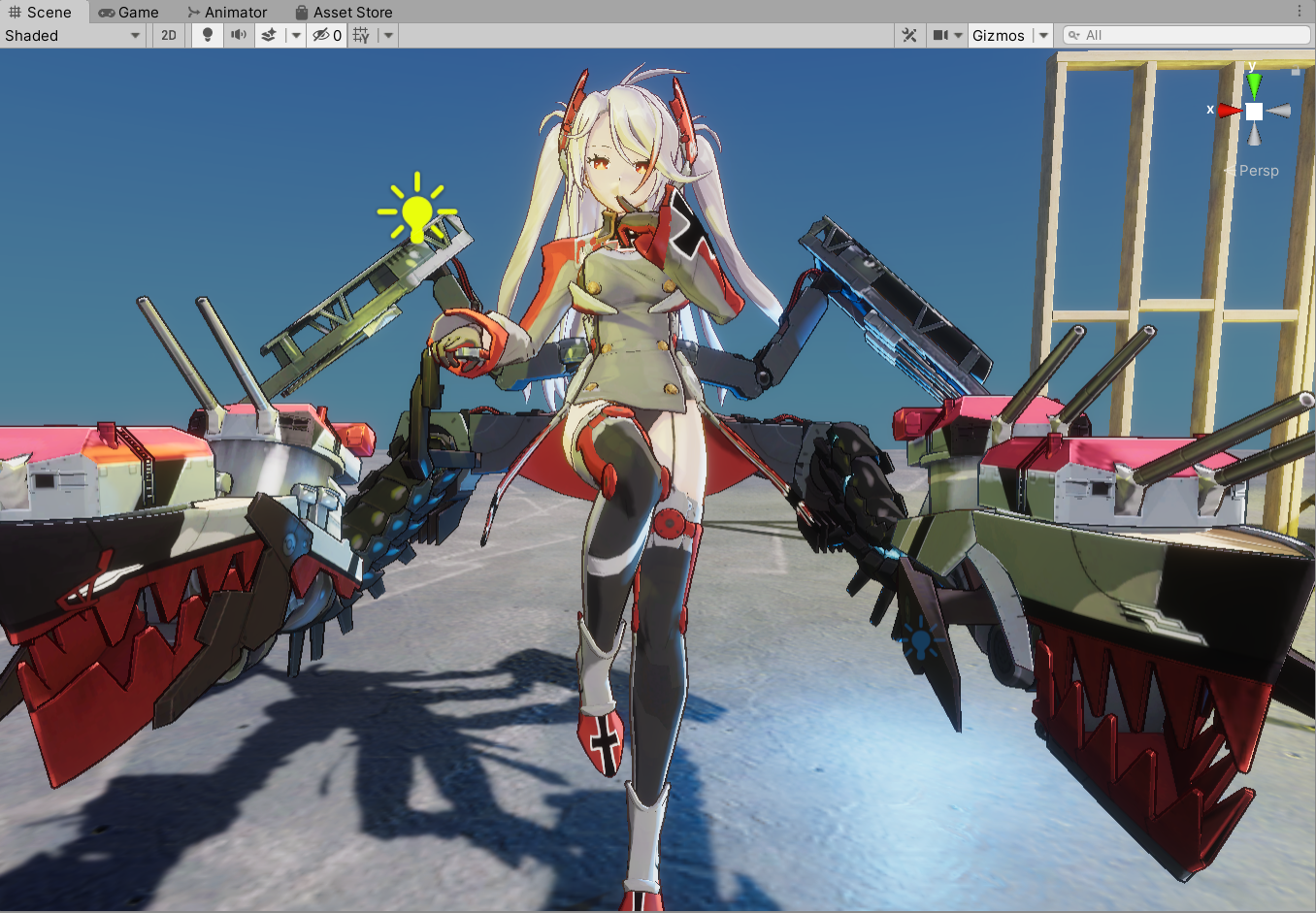Open the Animator tab
1316x913 pixels.
click(227, 12)
